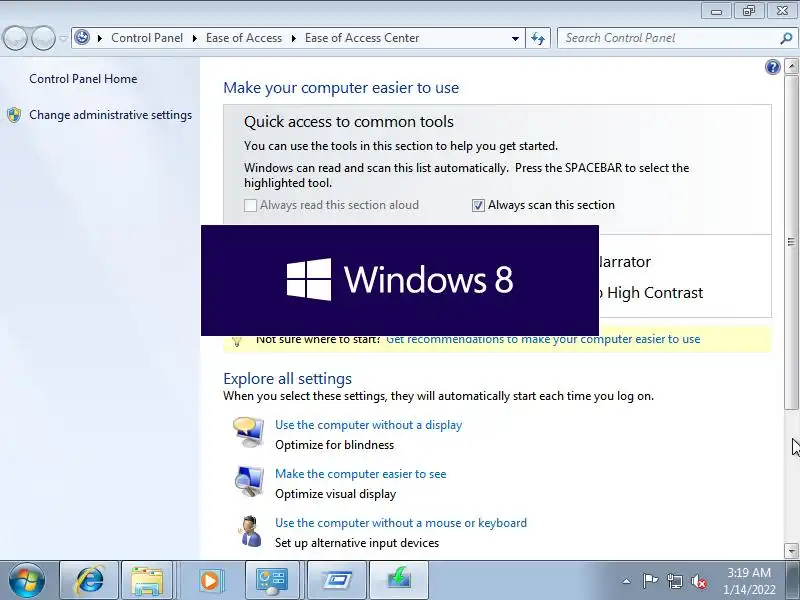The width and height of the screenshot is (800, 600).
Task: Launch Internet Explorer from taskbar
Action: point(90,580)
